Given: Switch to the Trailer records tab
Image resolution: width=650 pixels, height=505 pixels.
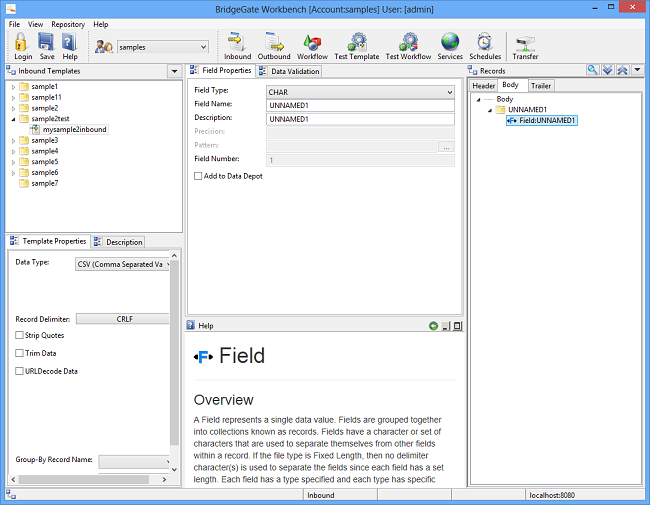Looking at the screenshot, I should [x=541, y=86].
